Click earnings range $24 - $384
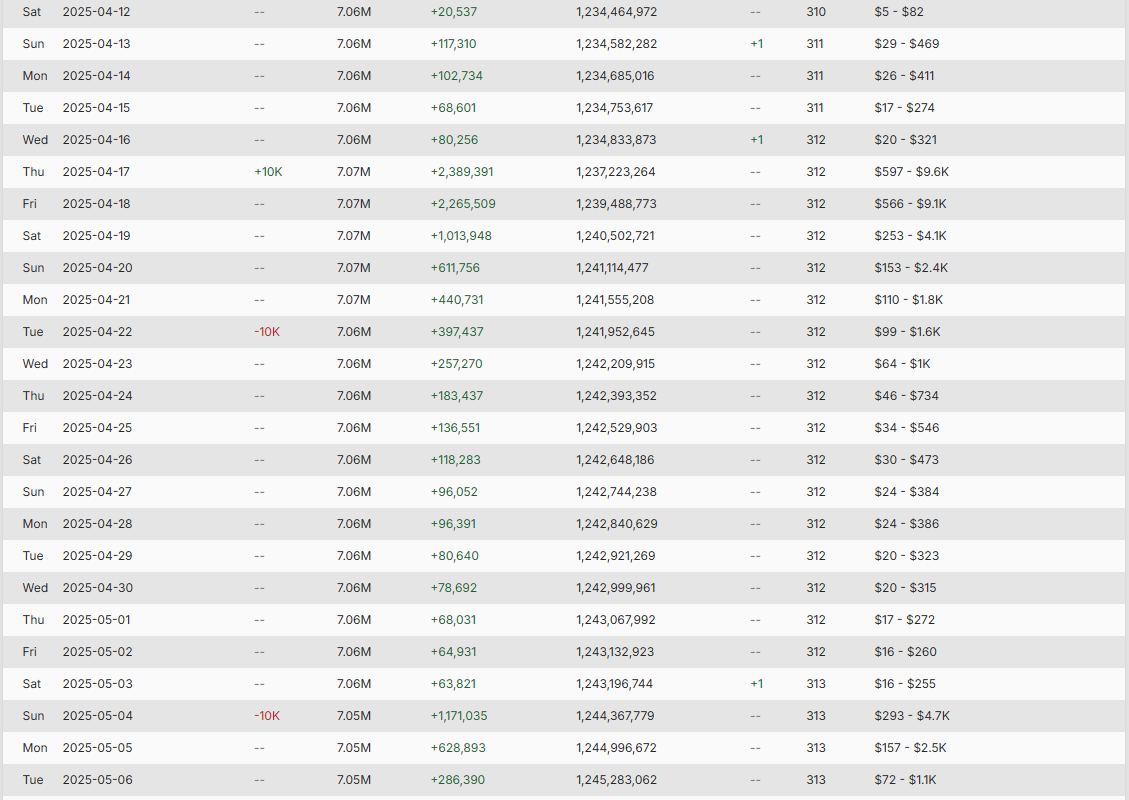Viewport: 1129px width, 800px height. 907,492
